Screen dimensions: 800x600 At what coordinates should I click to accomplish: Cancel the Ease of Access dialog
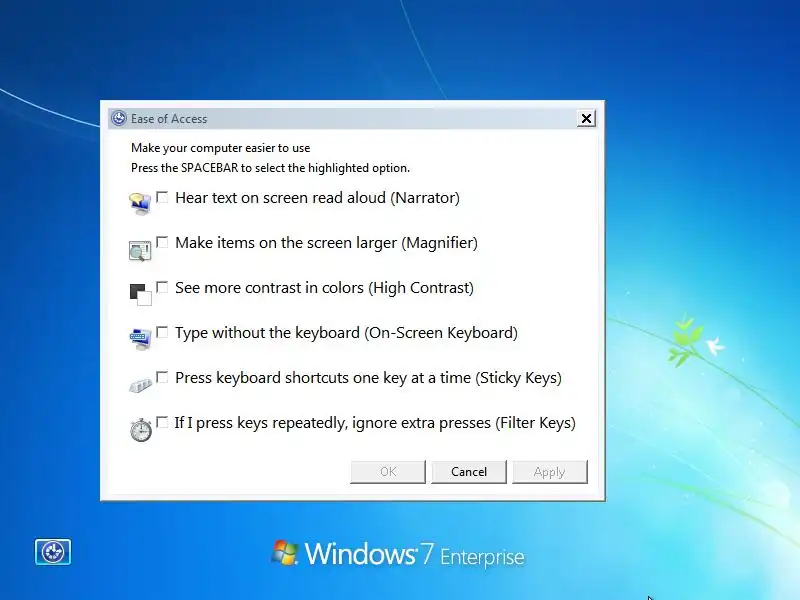coord(469,471)
